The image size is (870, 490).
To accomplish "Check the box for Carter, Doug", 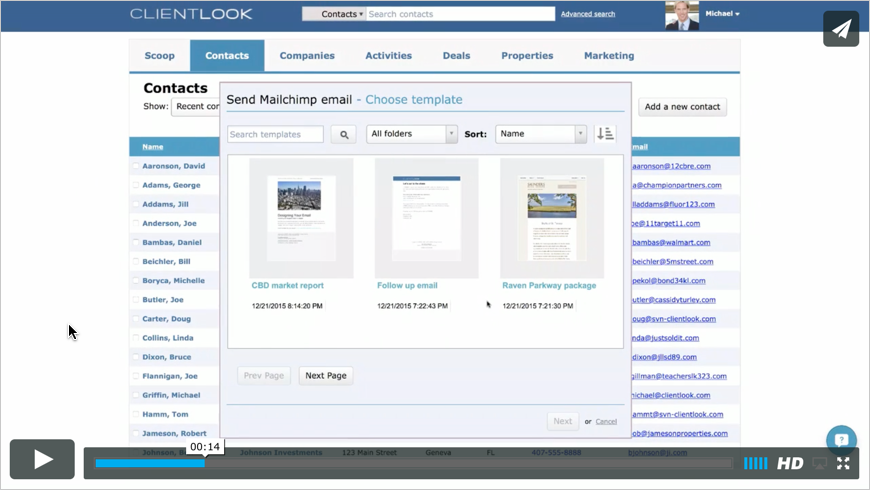I will click(135, 319).
